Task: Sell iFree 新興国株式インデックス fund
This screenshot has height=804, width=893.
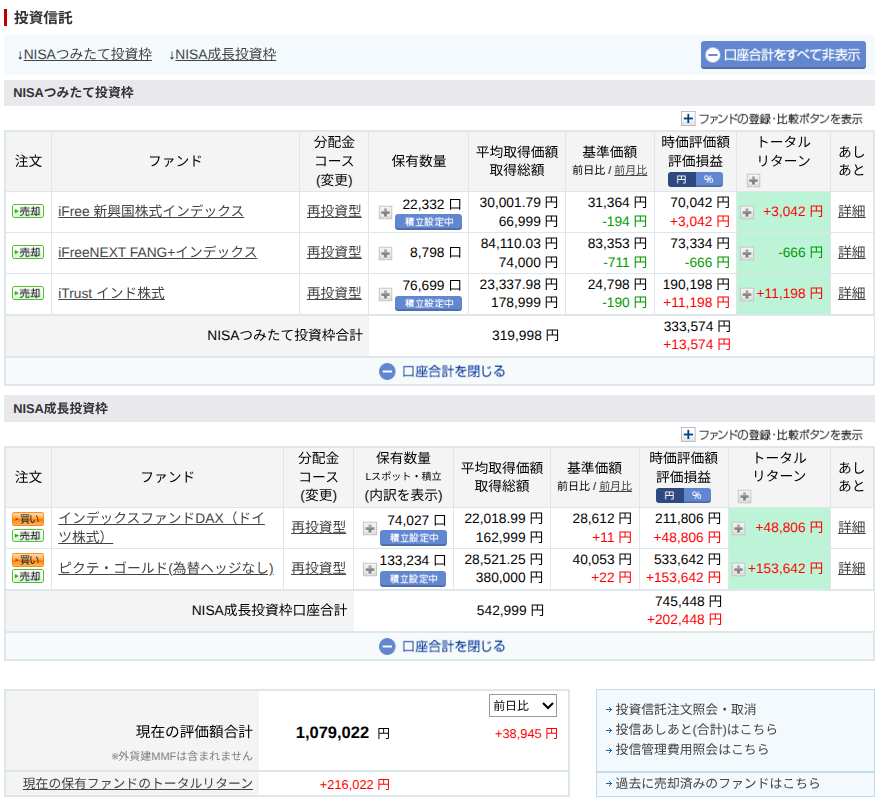Action: [x=28, y=211]
